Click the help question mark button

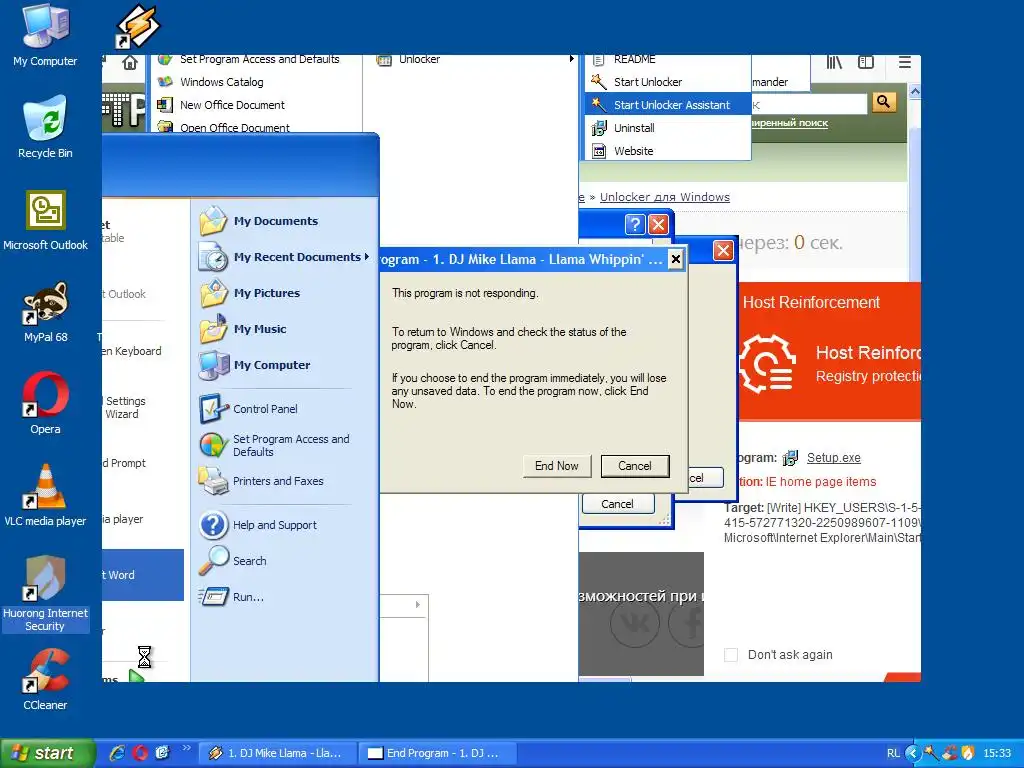(635, 225)
